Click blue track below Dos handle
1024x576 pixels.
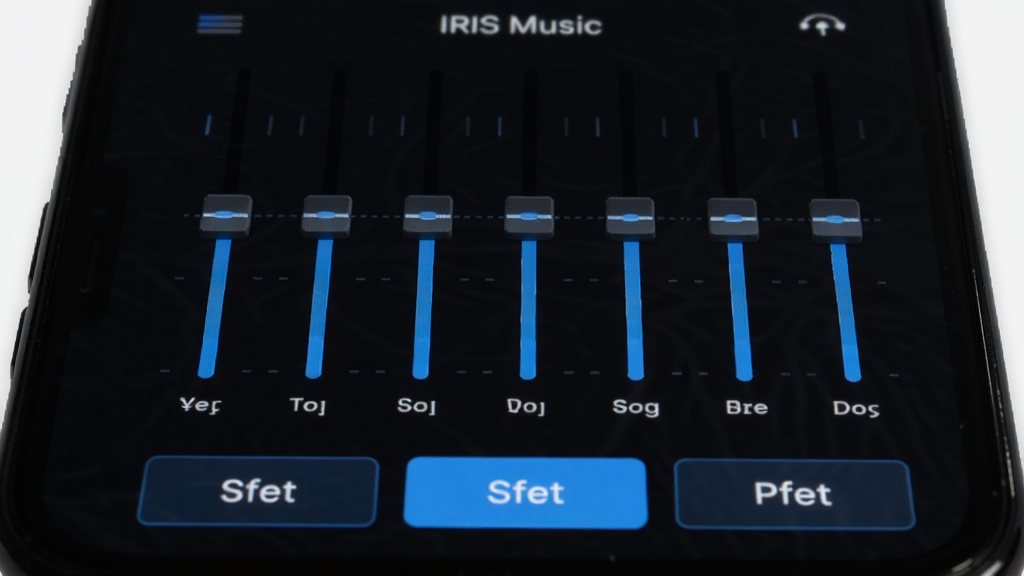pyautogui.click(x=846, y=312)
